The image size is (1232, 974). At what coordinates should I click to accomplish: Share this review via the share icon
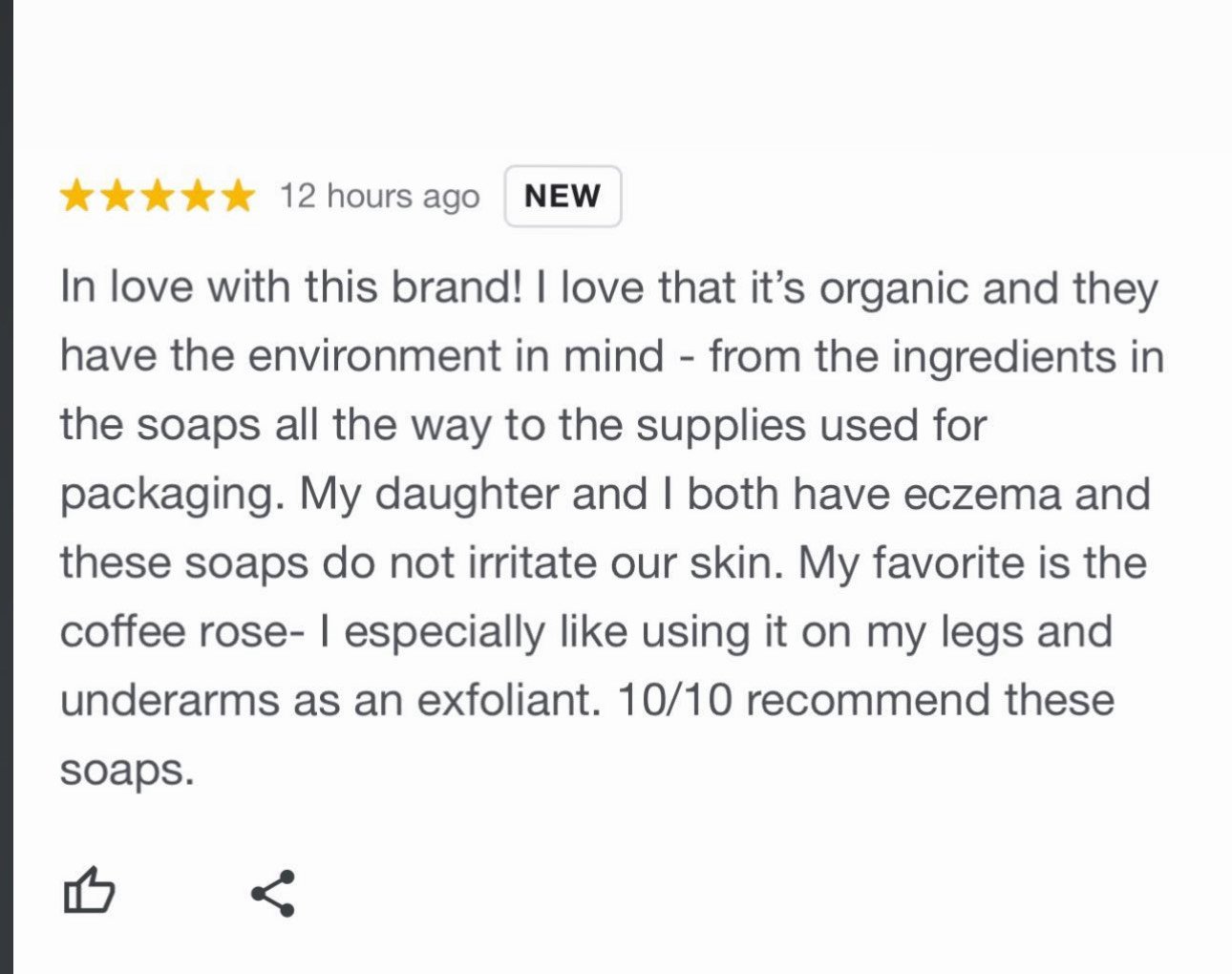click(x=273, y=893)
